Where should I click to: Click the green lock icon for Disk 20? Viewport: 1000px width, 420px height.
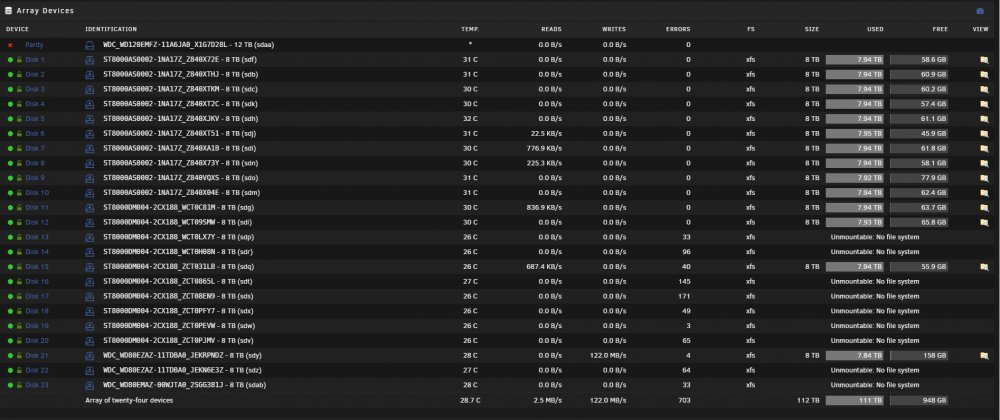pyautogui.click(x=18, y=340)
